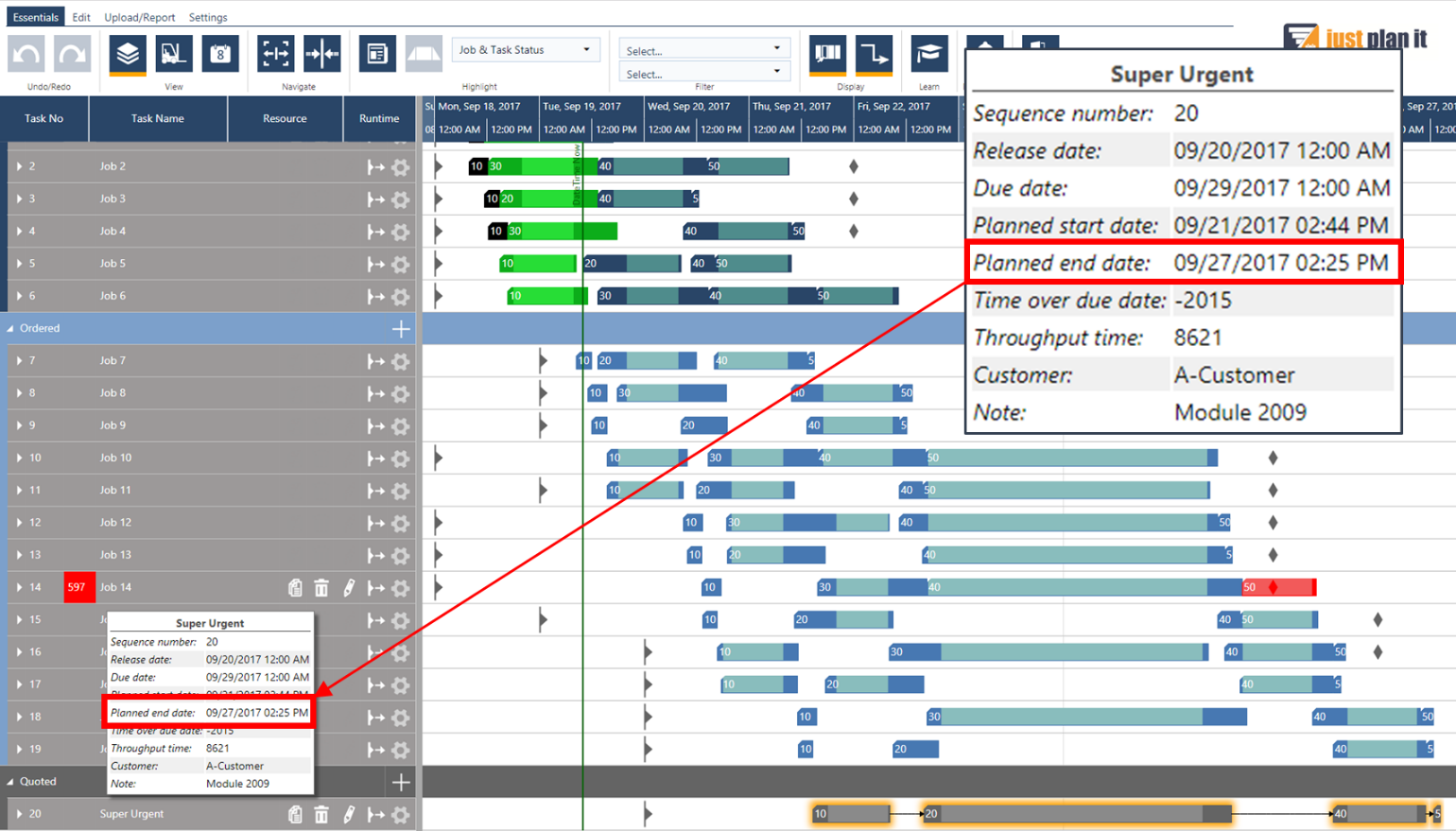Delete Job 14 using the trash icon
Image resolution: width=1456 pixels, height=831 pixels.
[321, 588]
